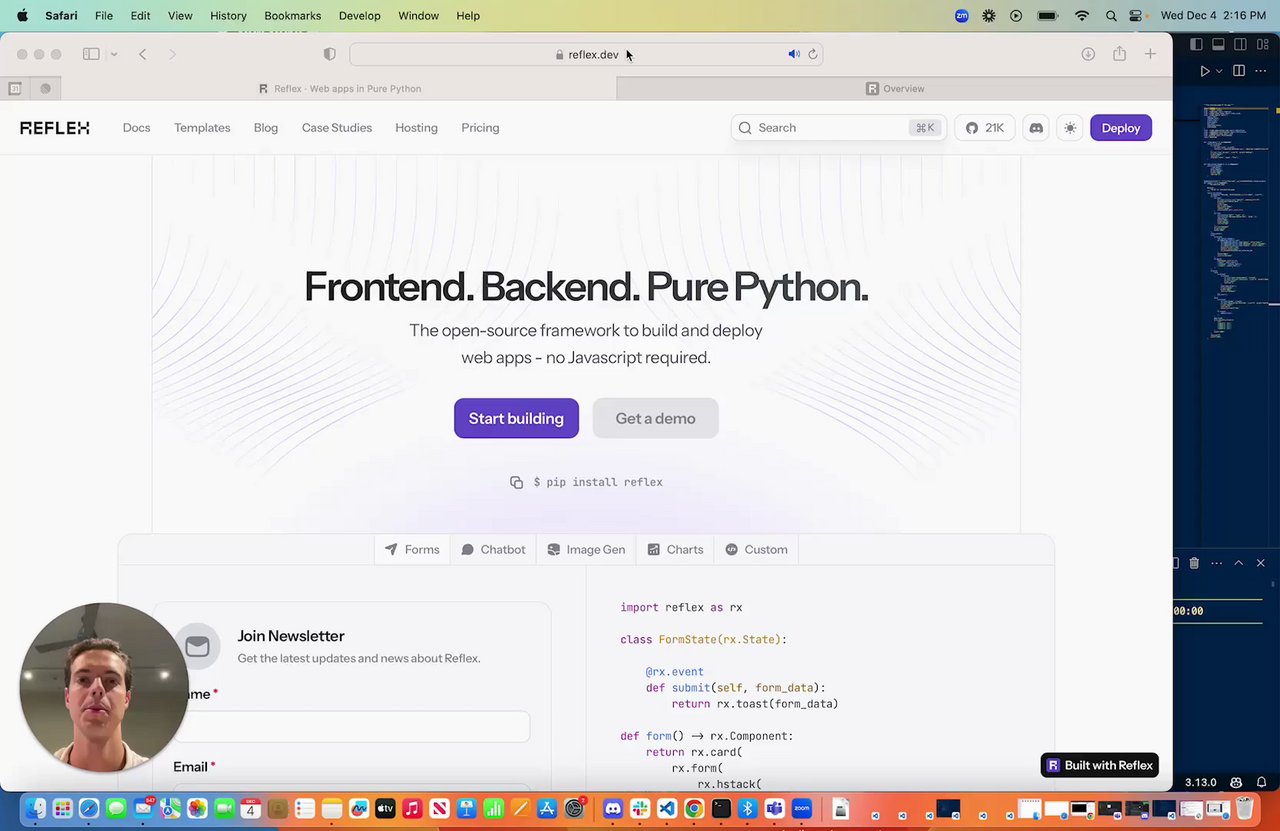Add a new Safari tab with the plus icon
1280x831 pixels.
pos(1150,54)
